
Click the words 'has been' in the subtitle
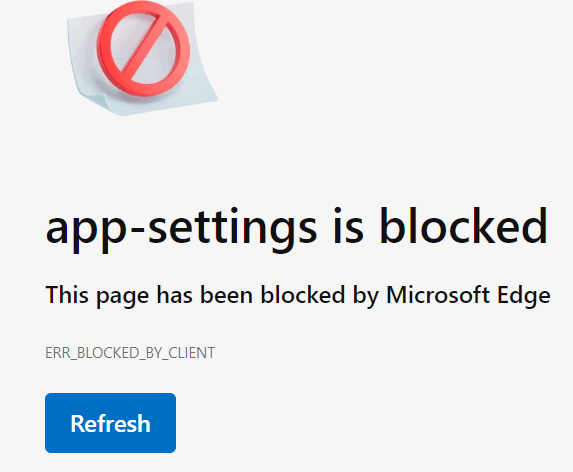205,294
